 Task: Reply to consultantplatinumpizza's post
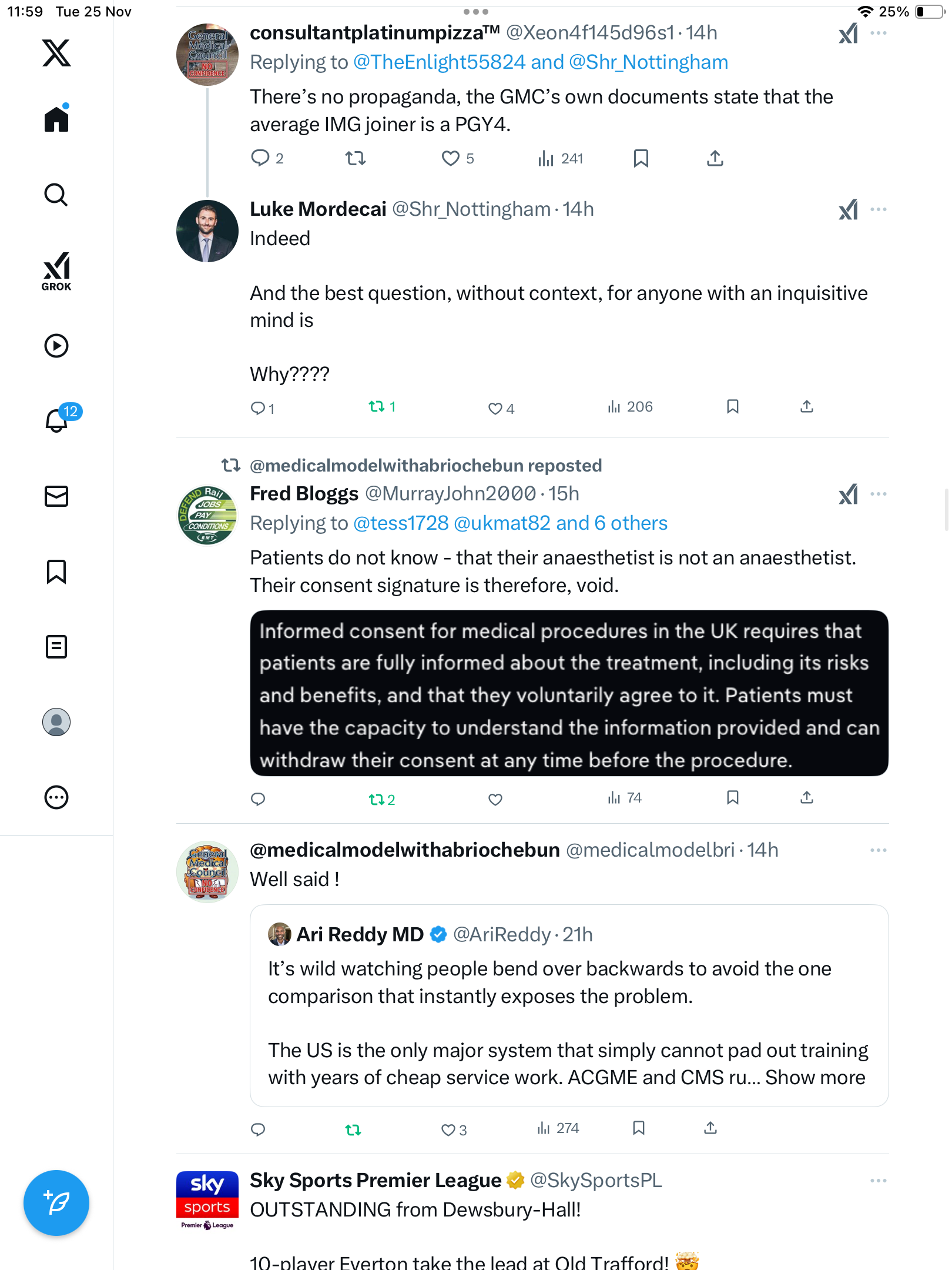[260, 158]
